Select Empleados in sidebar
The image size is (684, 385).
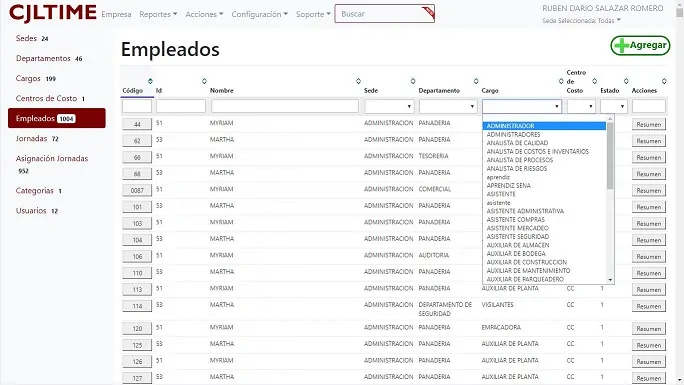(57, 118)
